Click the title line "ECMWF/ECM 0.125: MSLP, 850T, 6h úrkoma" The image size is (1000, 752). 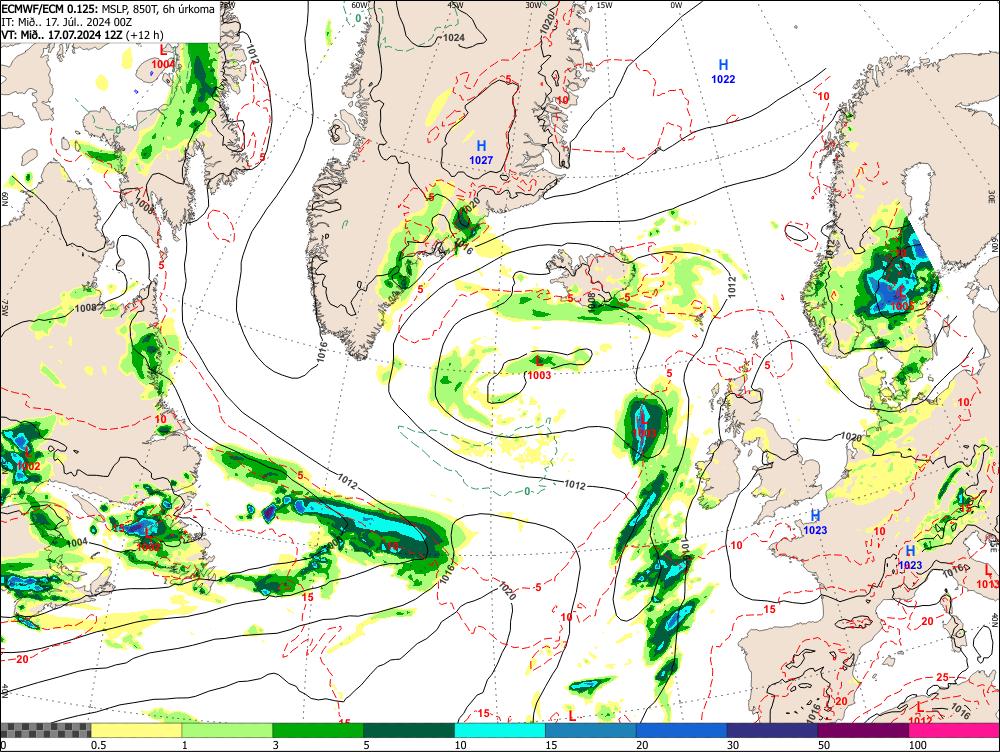click(x=108, y=10)
